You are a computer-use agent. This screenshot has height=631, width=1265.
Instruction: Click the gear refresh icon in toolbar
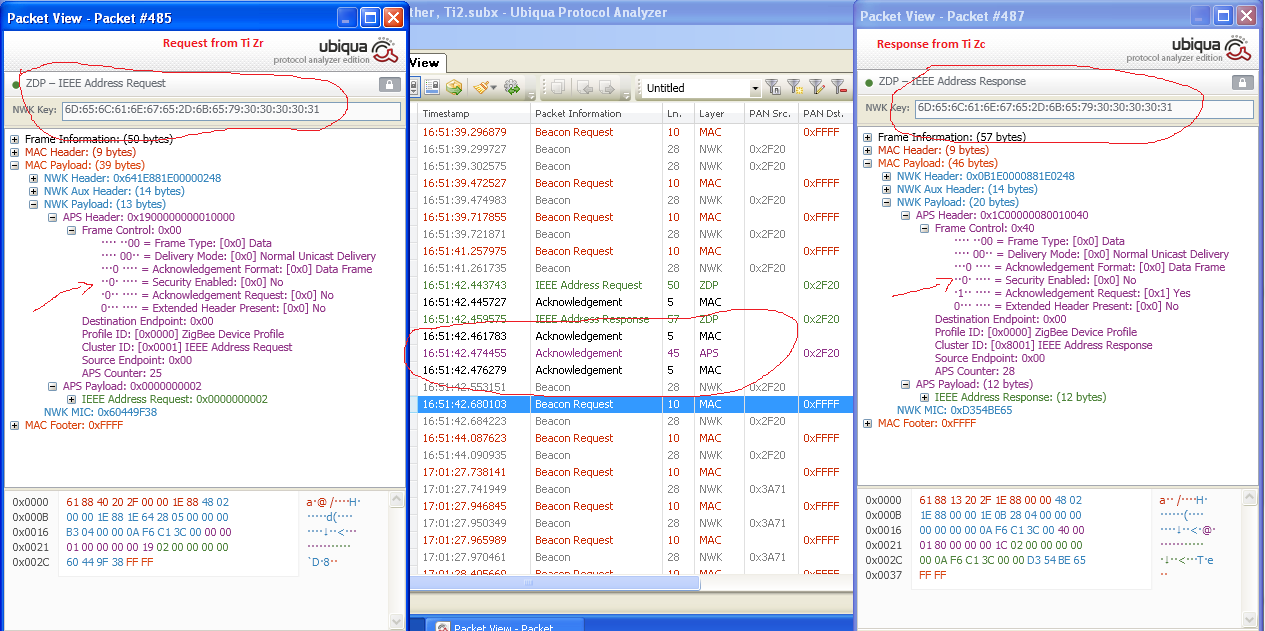click(x=512, y=88)
